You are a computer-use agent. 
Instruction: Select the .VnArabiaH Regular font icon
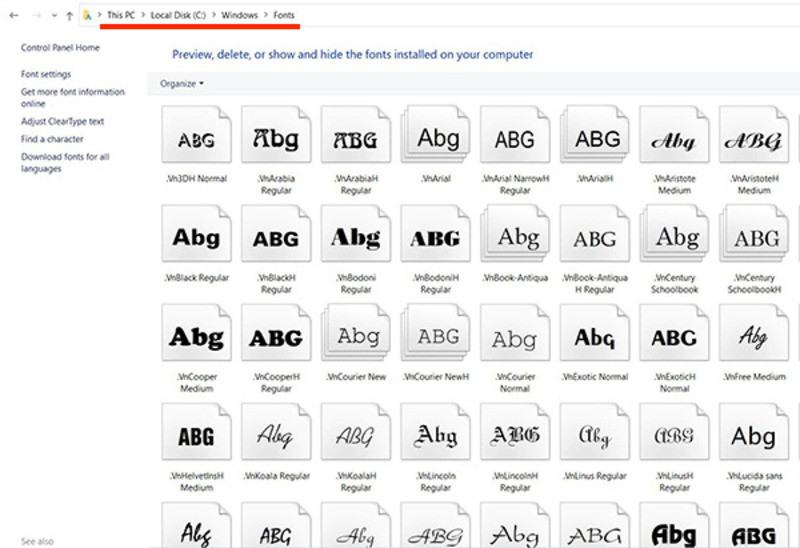356,134
